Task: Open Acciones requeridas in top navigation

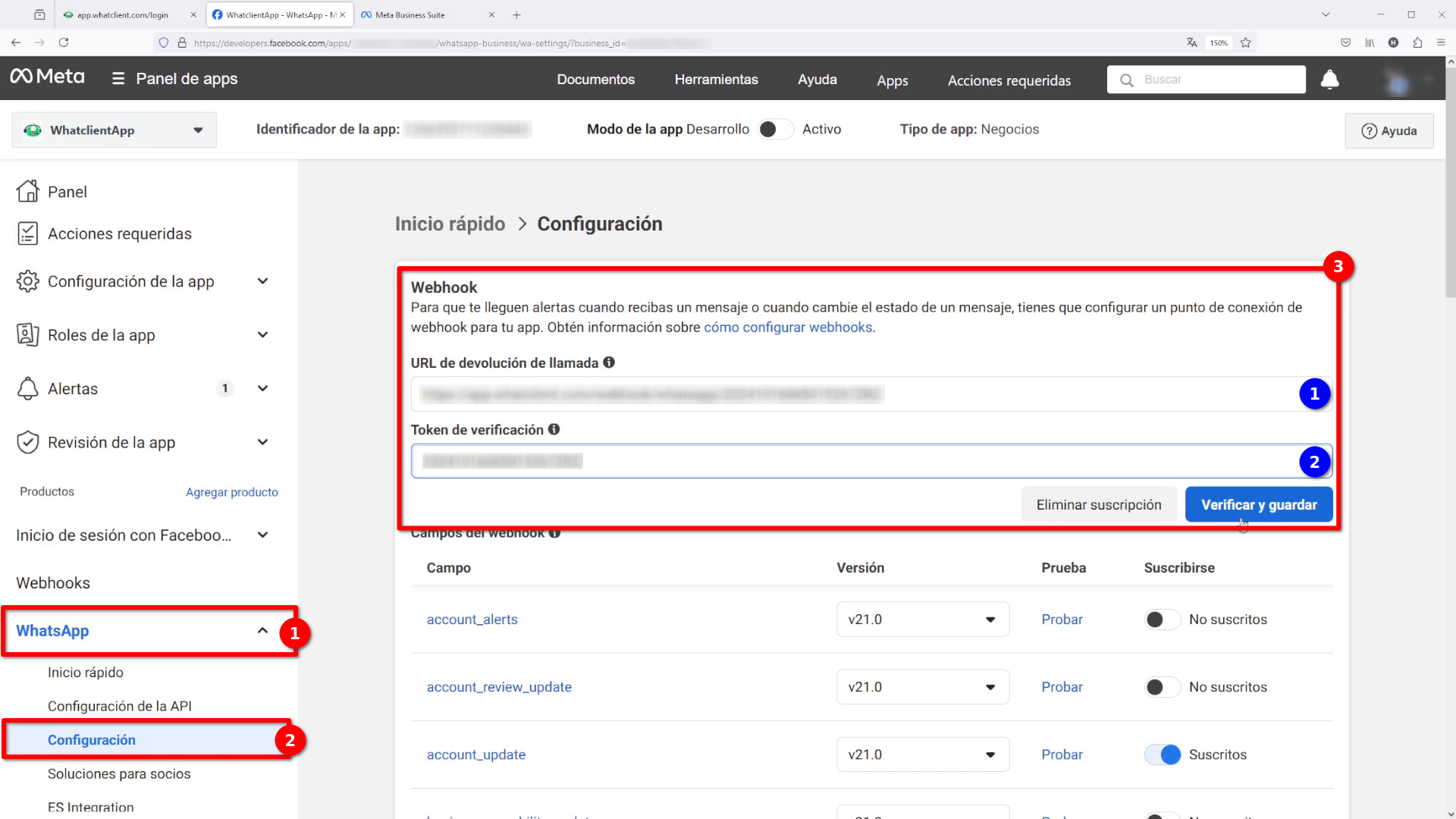Action: [1009, 80]
